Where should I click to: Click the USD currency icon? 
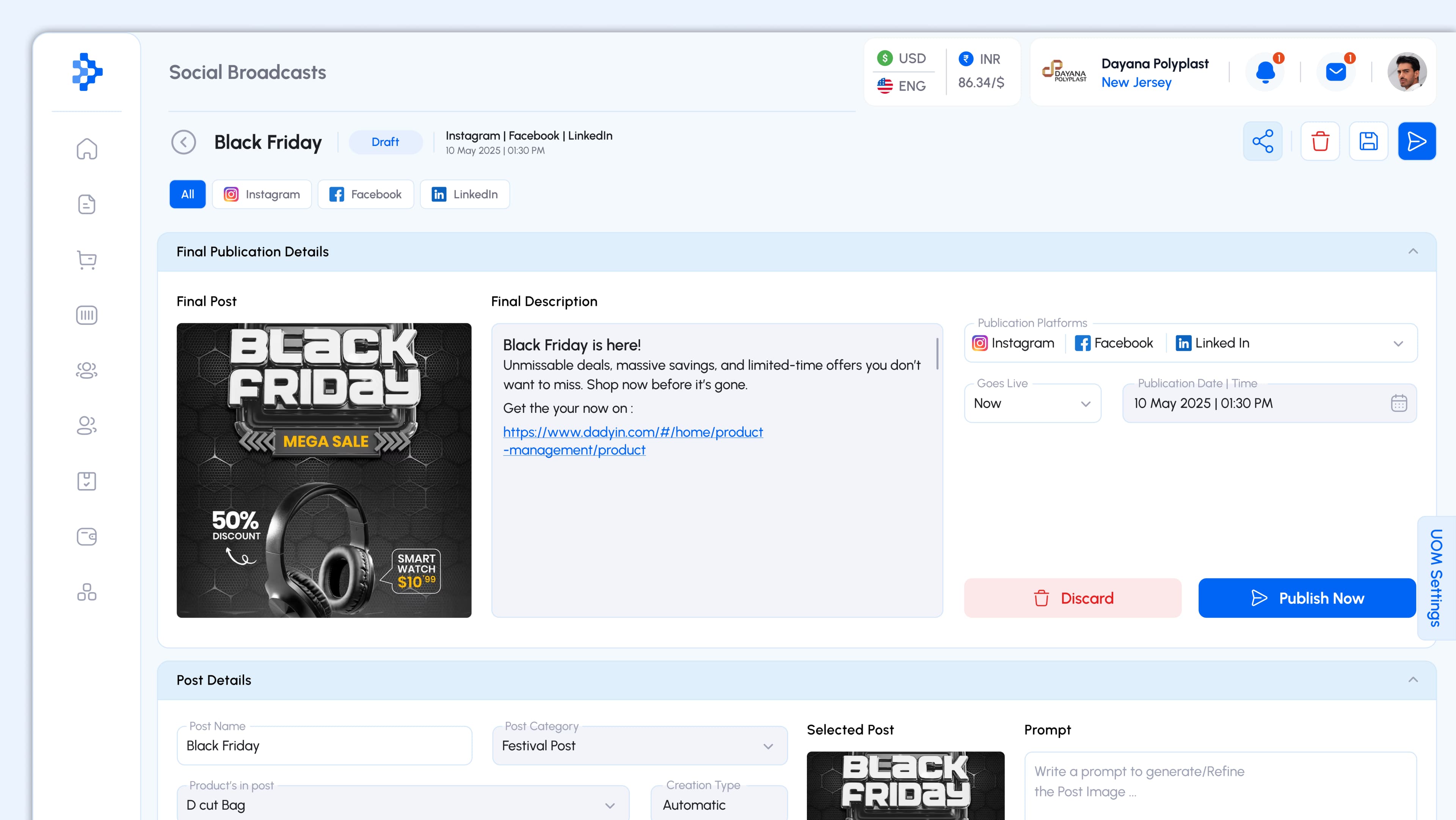pyautogui.click(x=885, y=58)
